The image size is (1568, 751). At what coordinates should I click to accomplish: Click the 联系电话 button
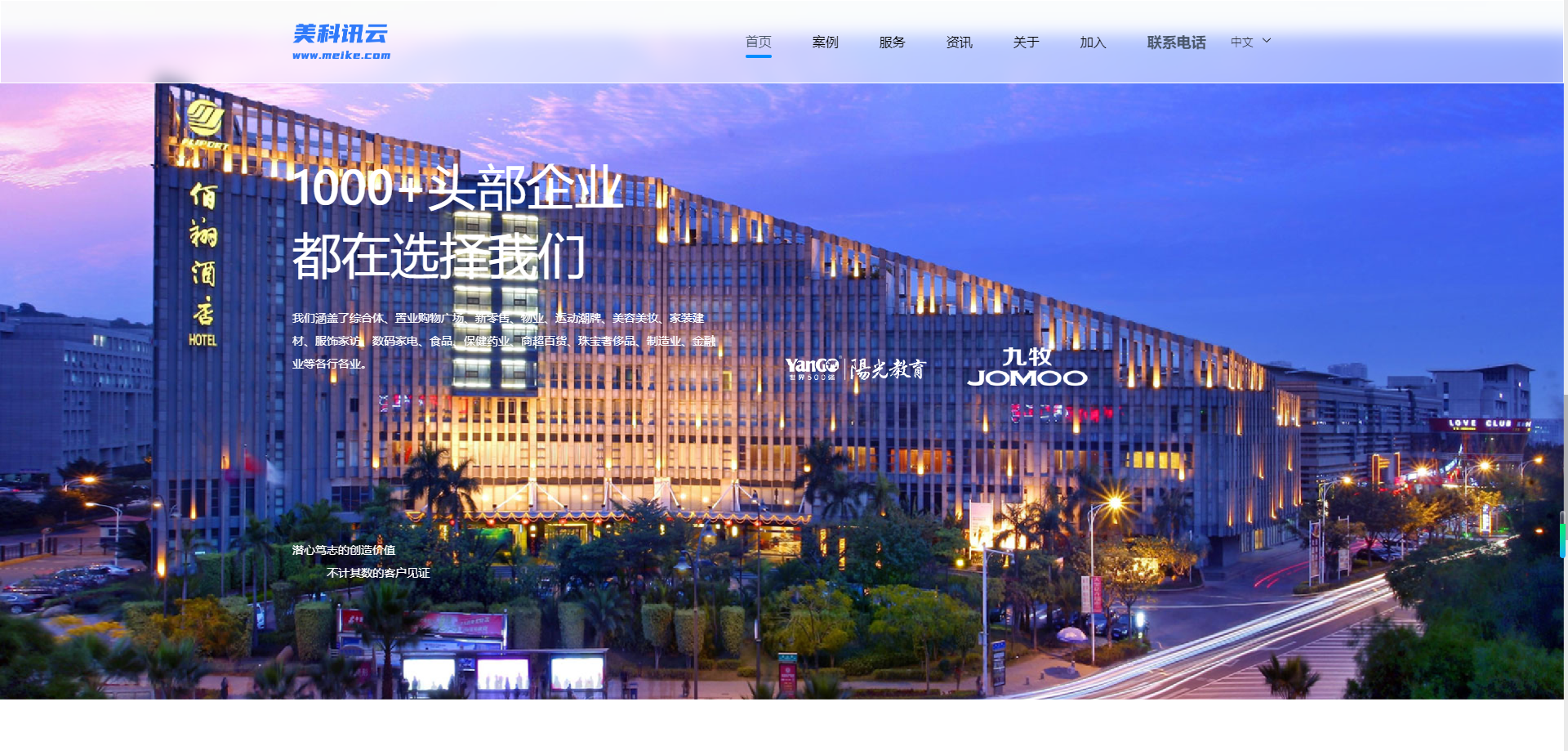(x=1176, y=42)
